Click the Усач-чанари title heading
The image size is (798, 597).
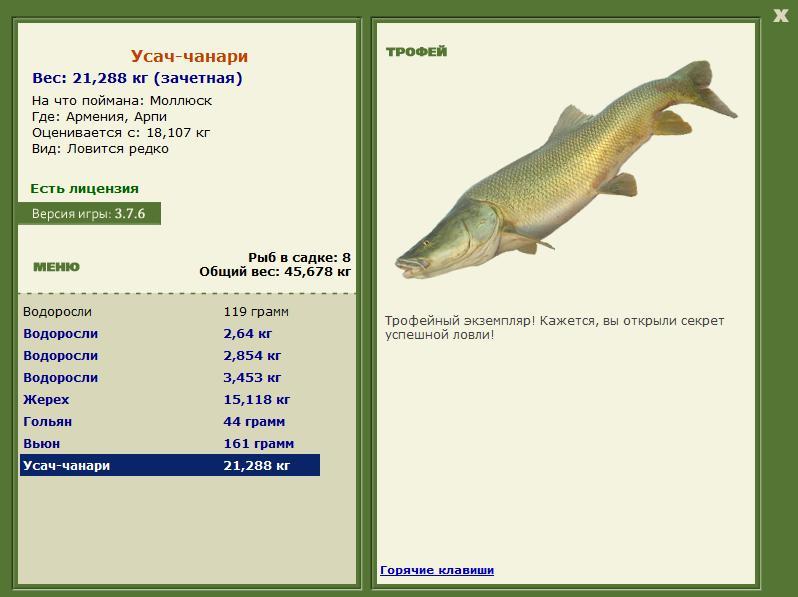[x=189, y=55]
